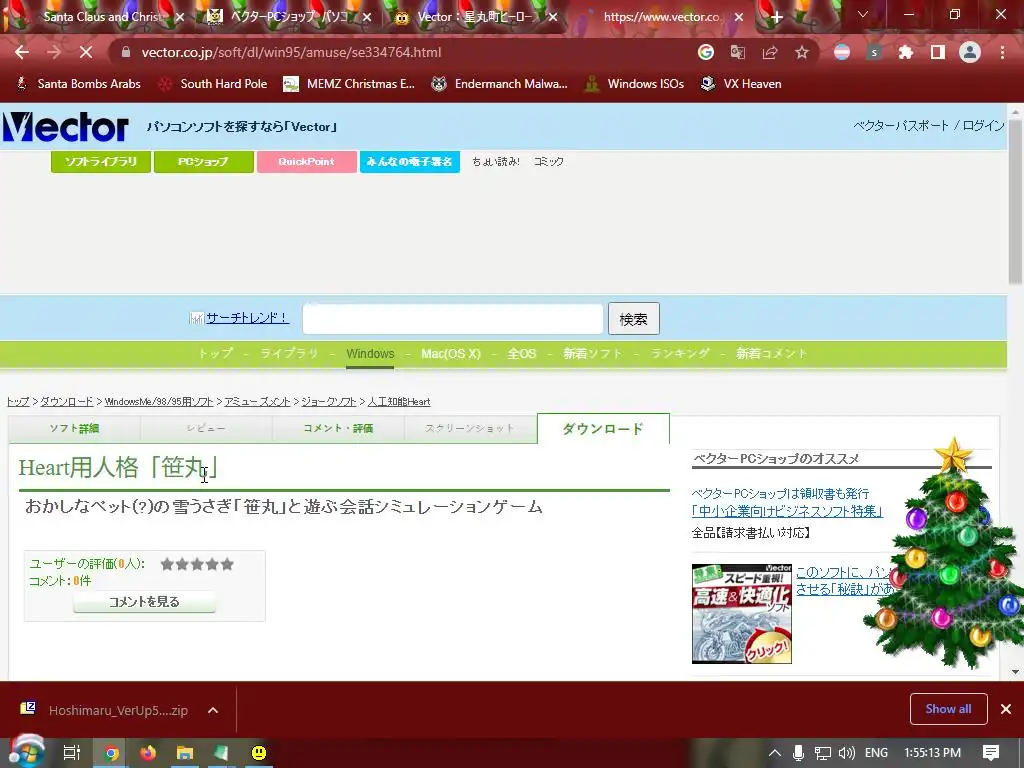Go back to the previous page

click(x=22, y=52)
